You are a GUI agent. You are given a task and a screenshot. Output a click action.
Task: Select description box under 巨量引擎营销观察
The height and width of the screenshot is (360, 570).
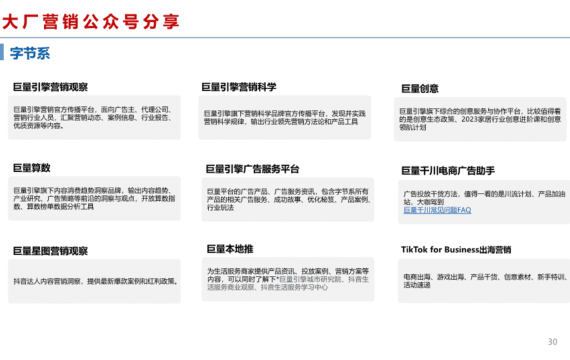(x=94, y=117)
